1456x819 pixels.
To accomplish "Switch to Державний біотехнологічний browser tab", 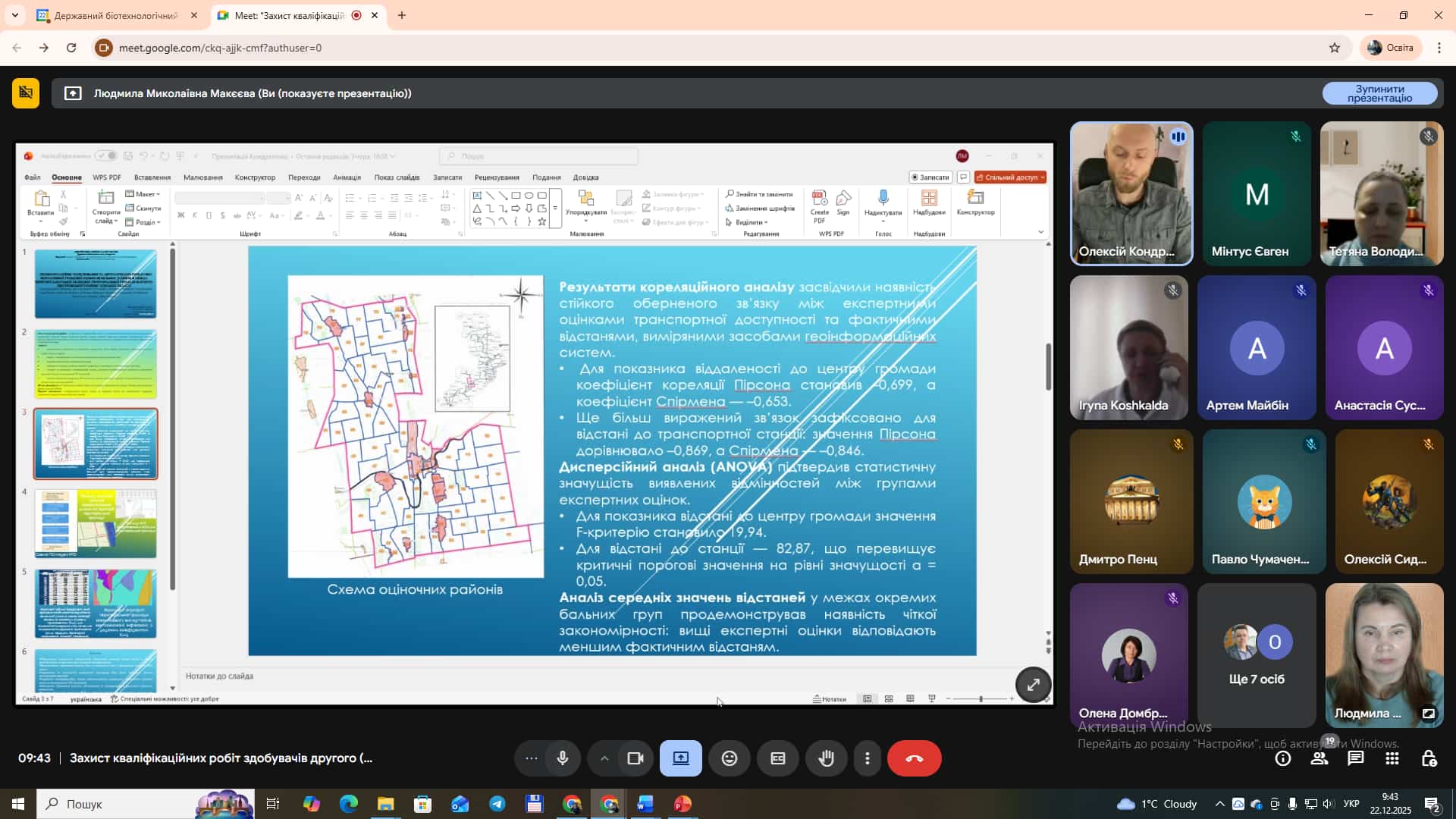I will click(114, 15).
